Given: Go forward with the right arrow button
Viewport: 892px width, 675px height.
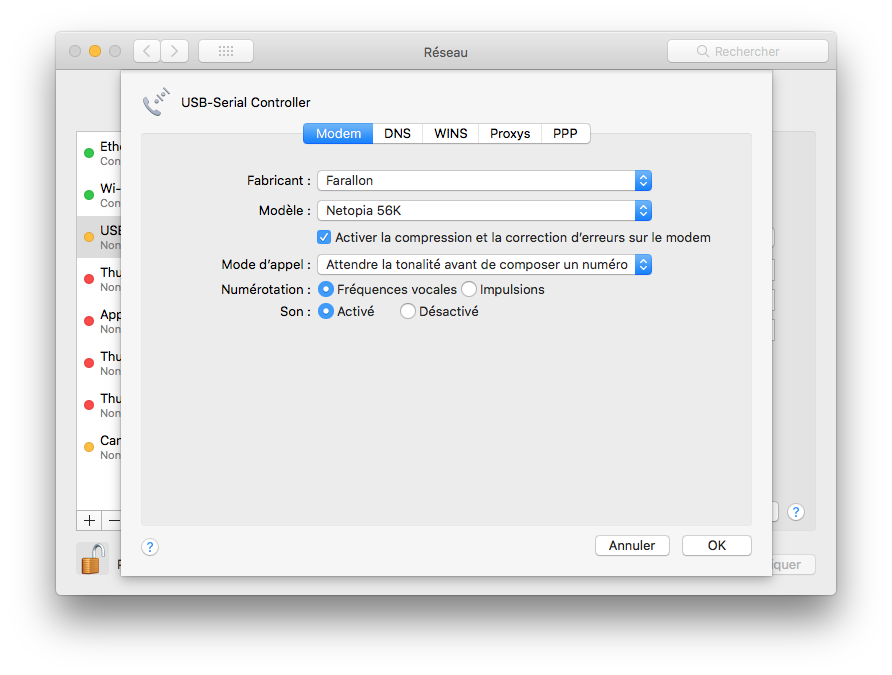Looking at the screenshot, I should 175,51.
